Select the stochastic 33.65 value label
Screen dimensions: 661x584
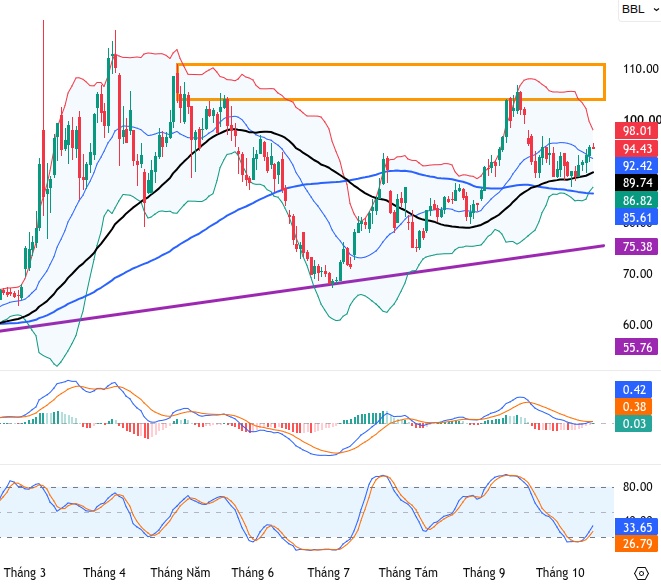(x=637, y=527)
